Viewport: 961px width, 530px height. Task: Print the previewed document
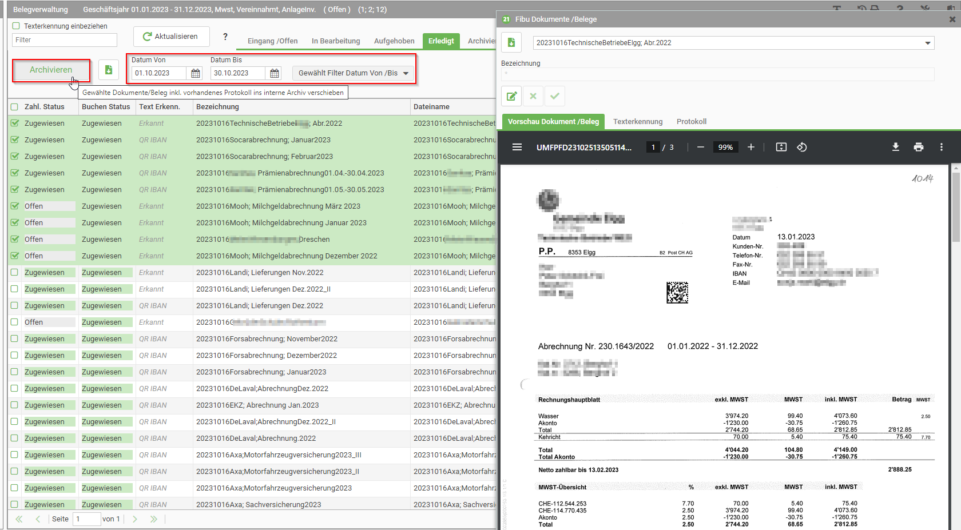pyautogui.click(x=918, y=147)
